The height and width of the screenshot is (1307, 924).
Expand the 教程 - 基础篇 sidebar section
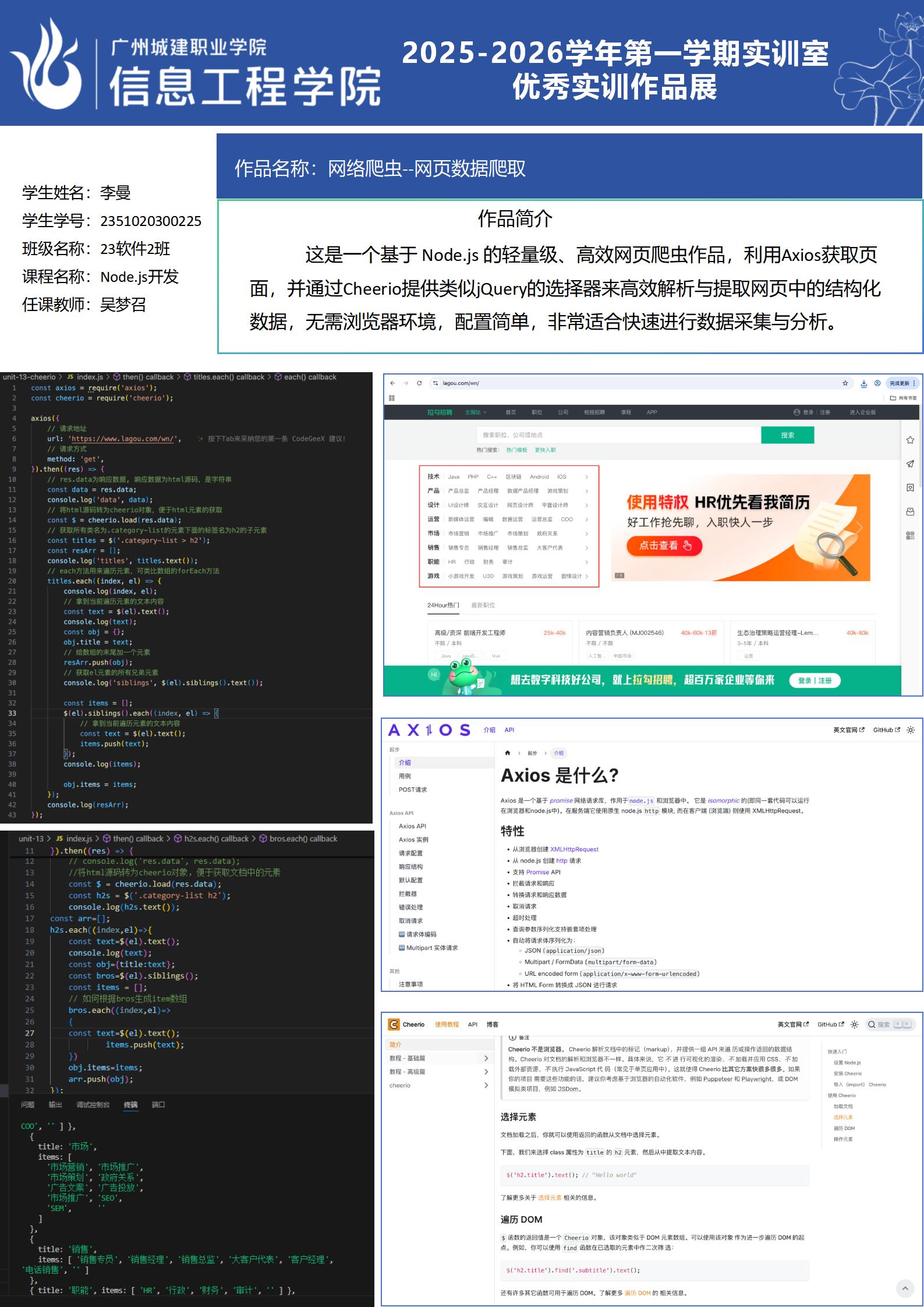486,1058
